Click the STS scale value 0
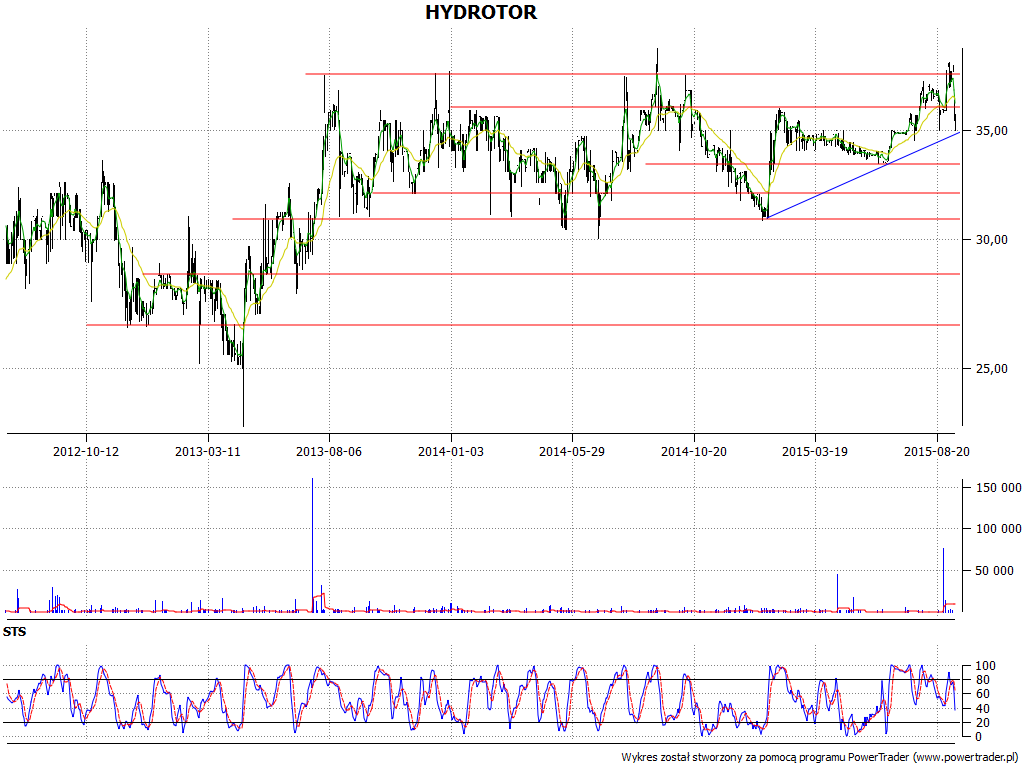Image resolution: width=1024 pixels, height=768 pixels. tap(979, 737)
